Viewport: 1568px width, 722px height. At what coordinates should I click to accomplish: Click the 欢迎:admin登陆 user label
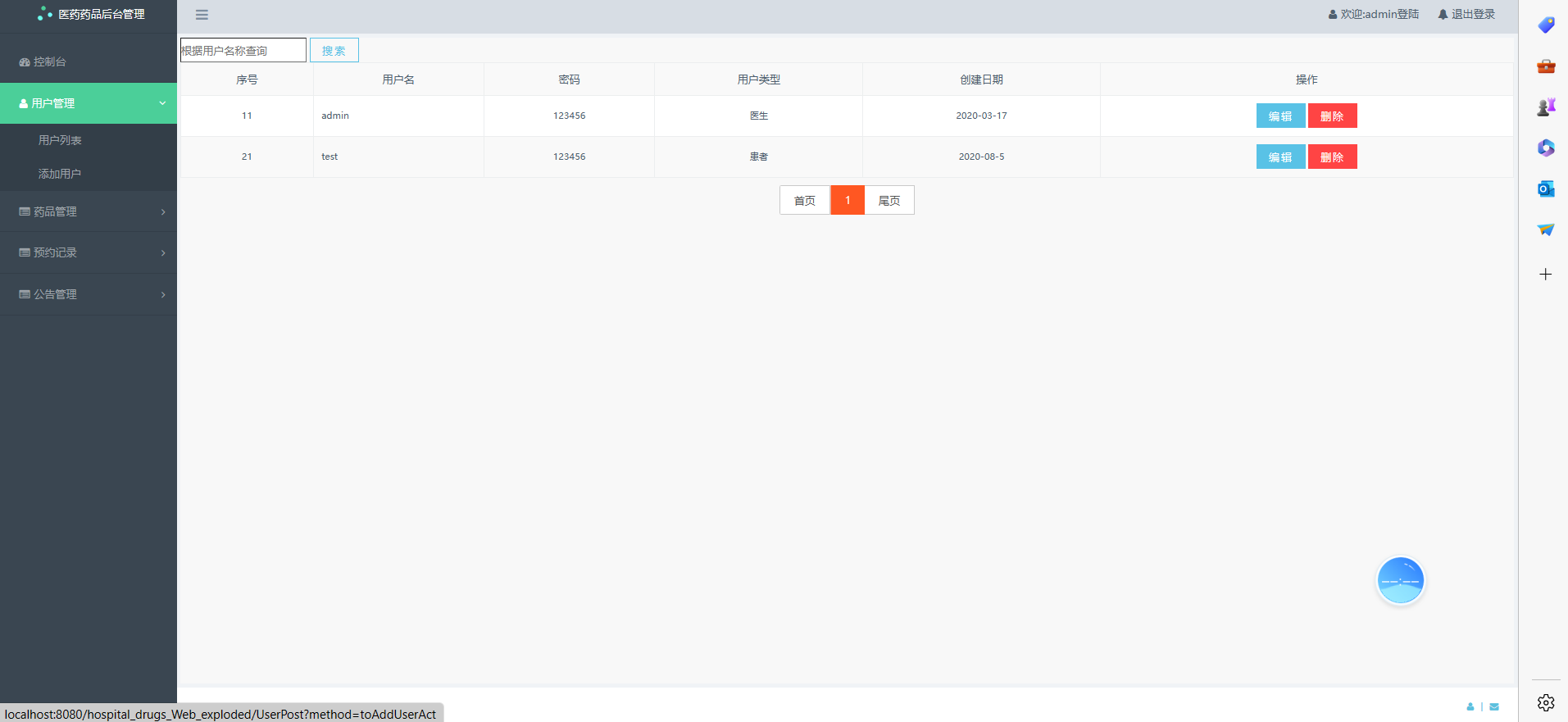(x=1374, y=14)
